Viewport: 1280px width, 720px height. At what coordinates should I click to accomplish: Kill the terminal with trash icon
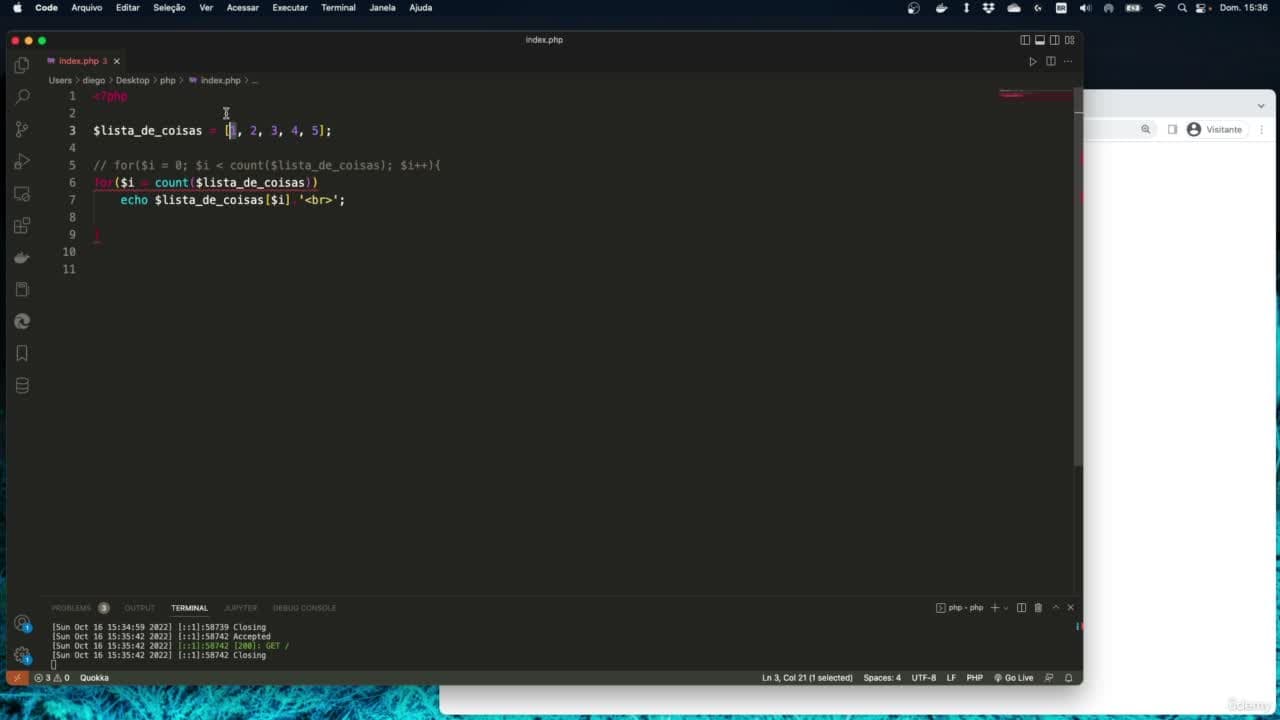coord(1038,608)
